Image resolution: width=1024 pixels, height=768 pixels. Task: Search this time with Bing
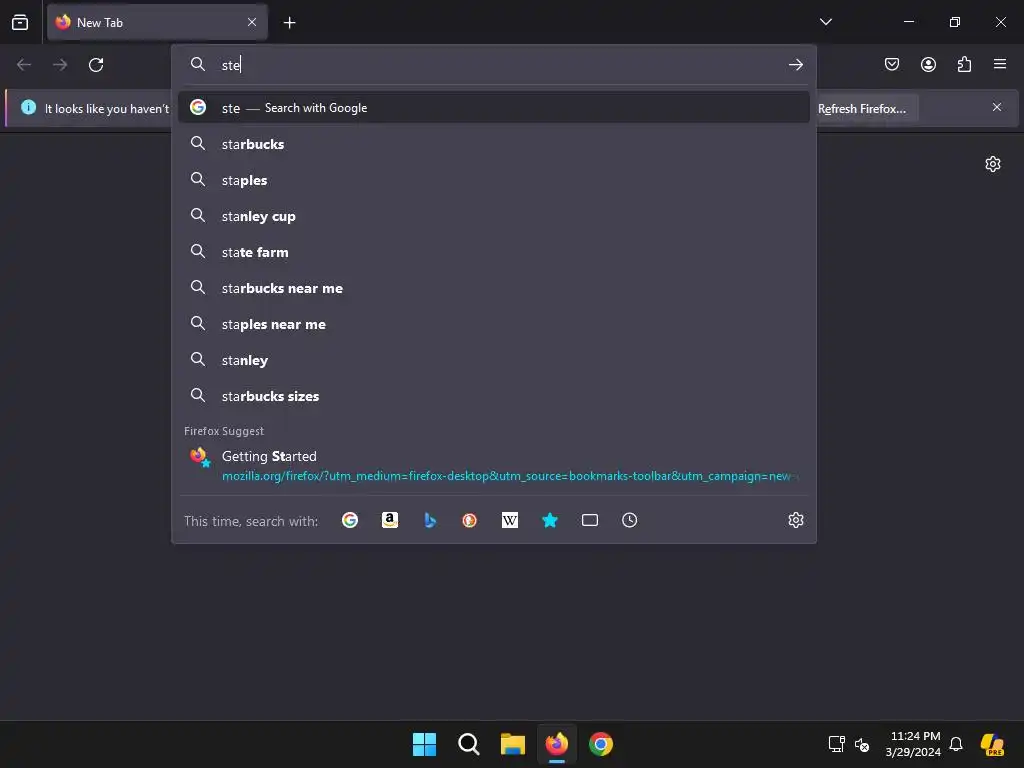pos(430,520)
